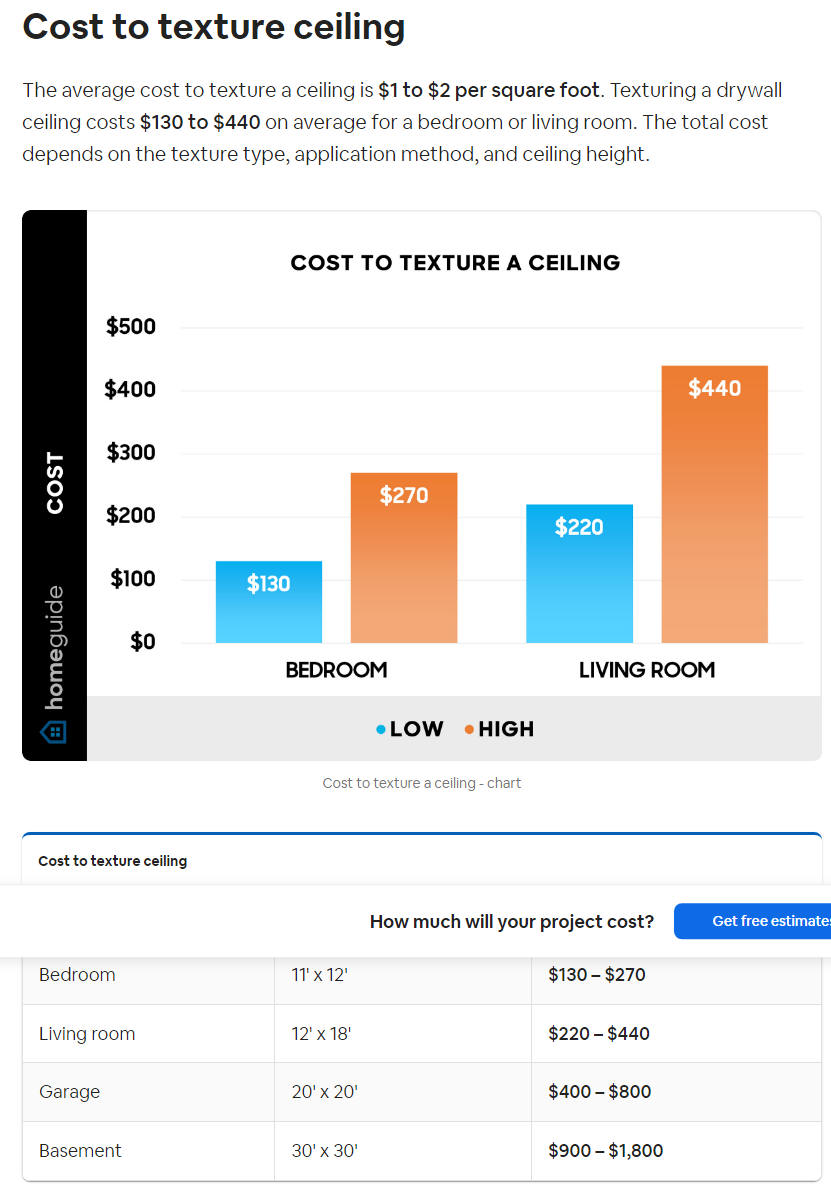Image resolution: width=831 pixels, height=1195 pixels.
Task: Click the $130 bedroom low bar
Action: coord(268,601)
